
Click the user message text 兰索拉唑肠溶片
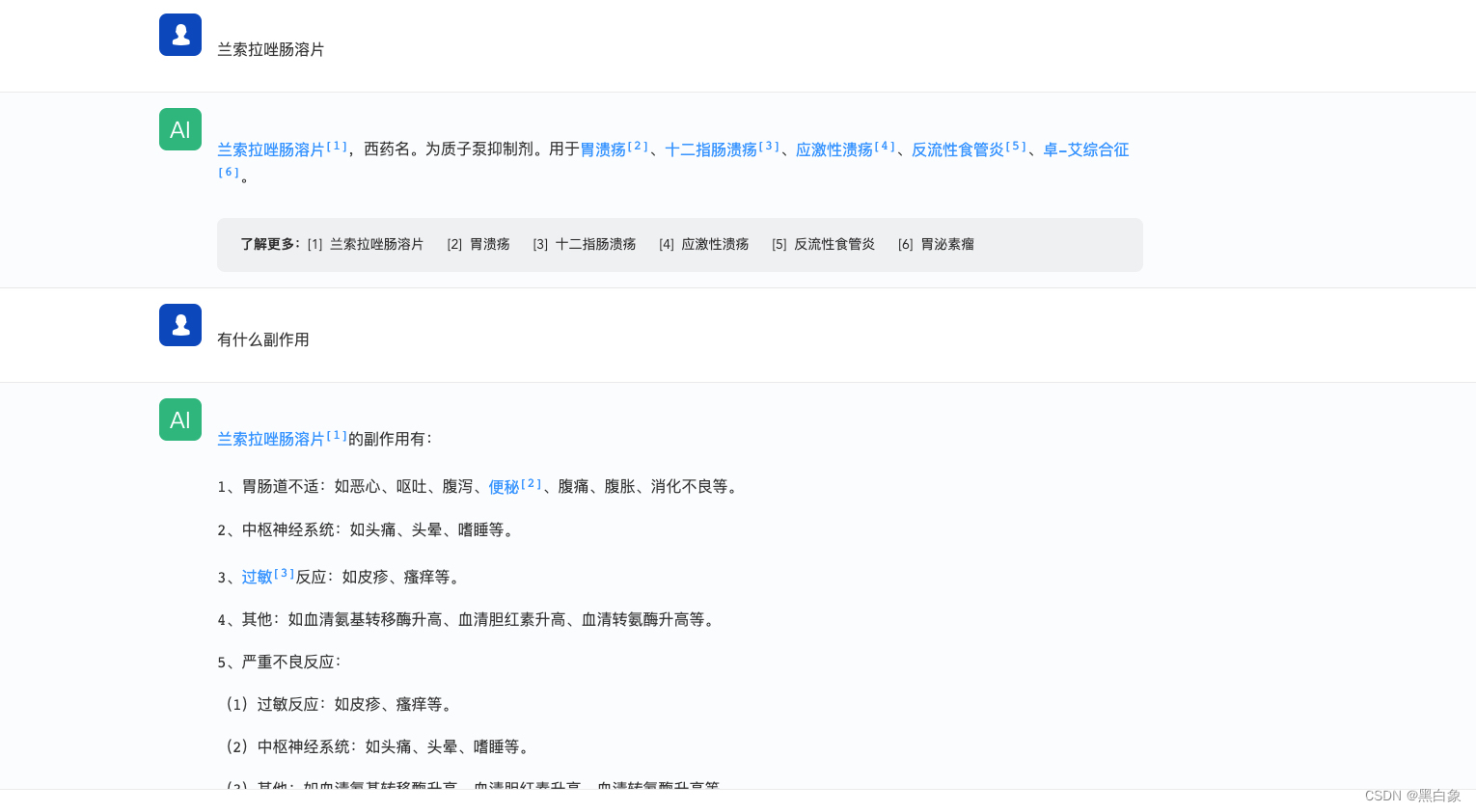click(x=270, y=49)
